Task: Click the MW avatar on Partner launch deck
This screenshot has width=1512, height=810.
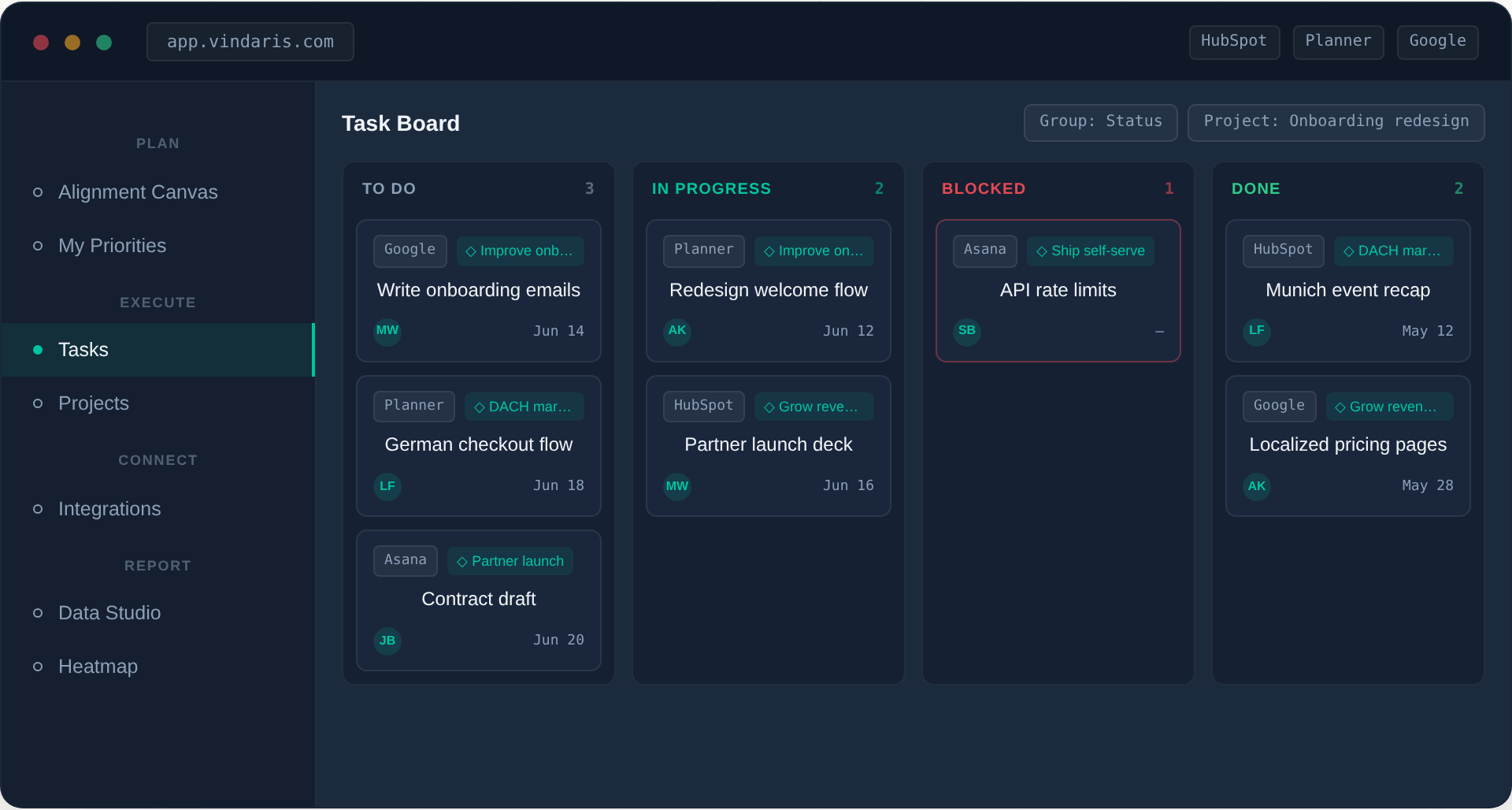Action: coord(677,486)
